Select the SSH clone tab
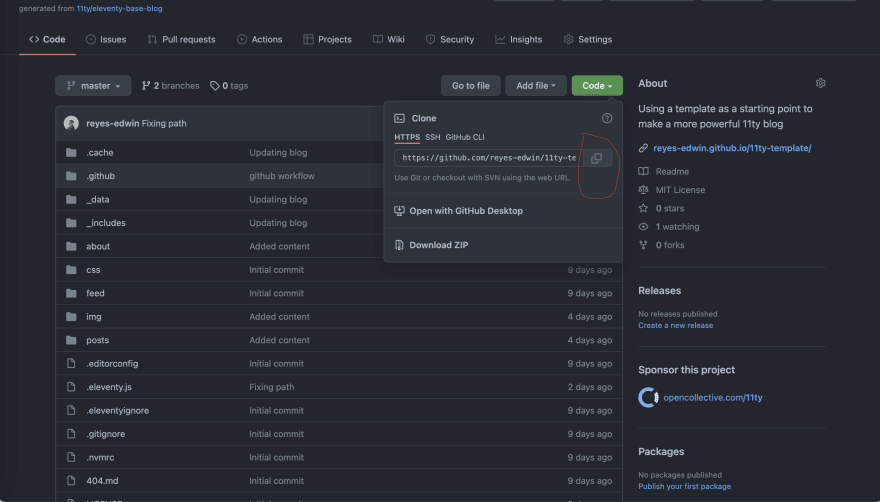Screen dimensions: 880x502 tap(433, 137)
